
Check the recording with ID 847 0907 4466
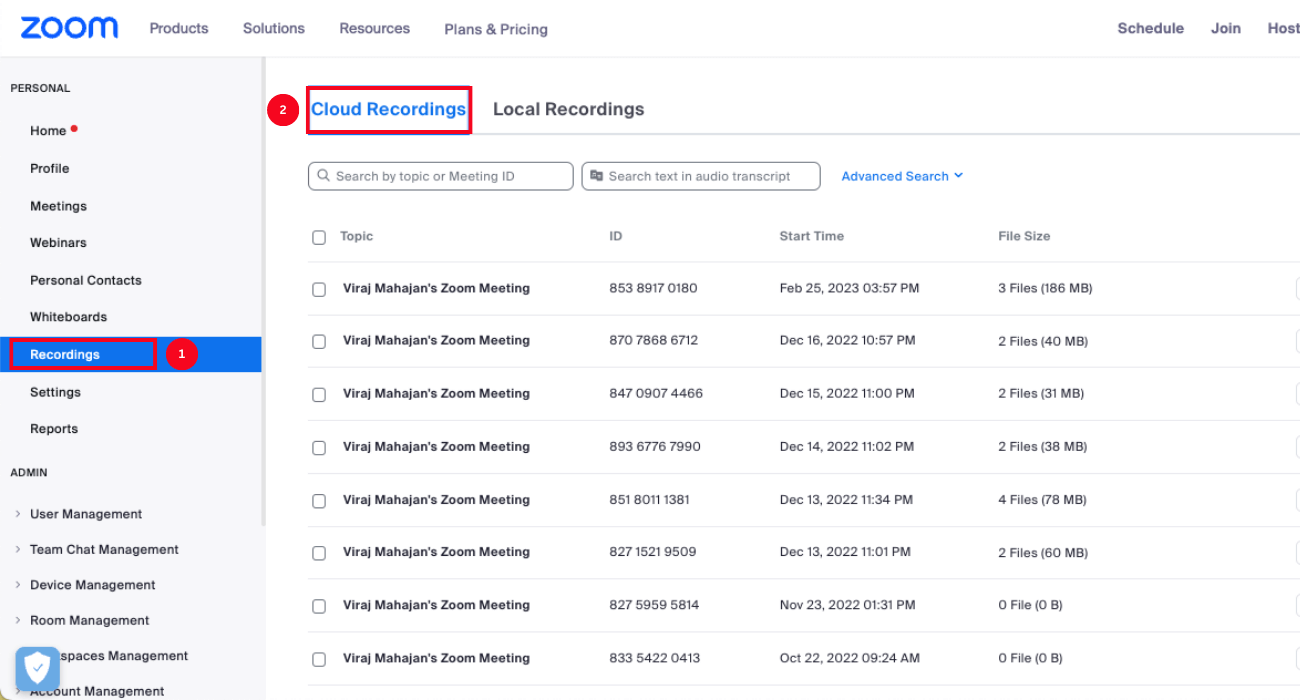[x=319, y=394]
